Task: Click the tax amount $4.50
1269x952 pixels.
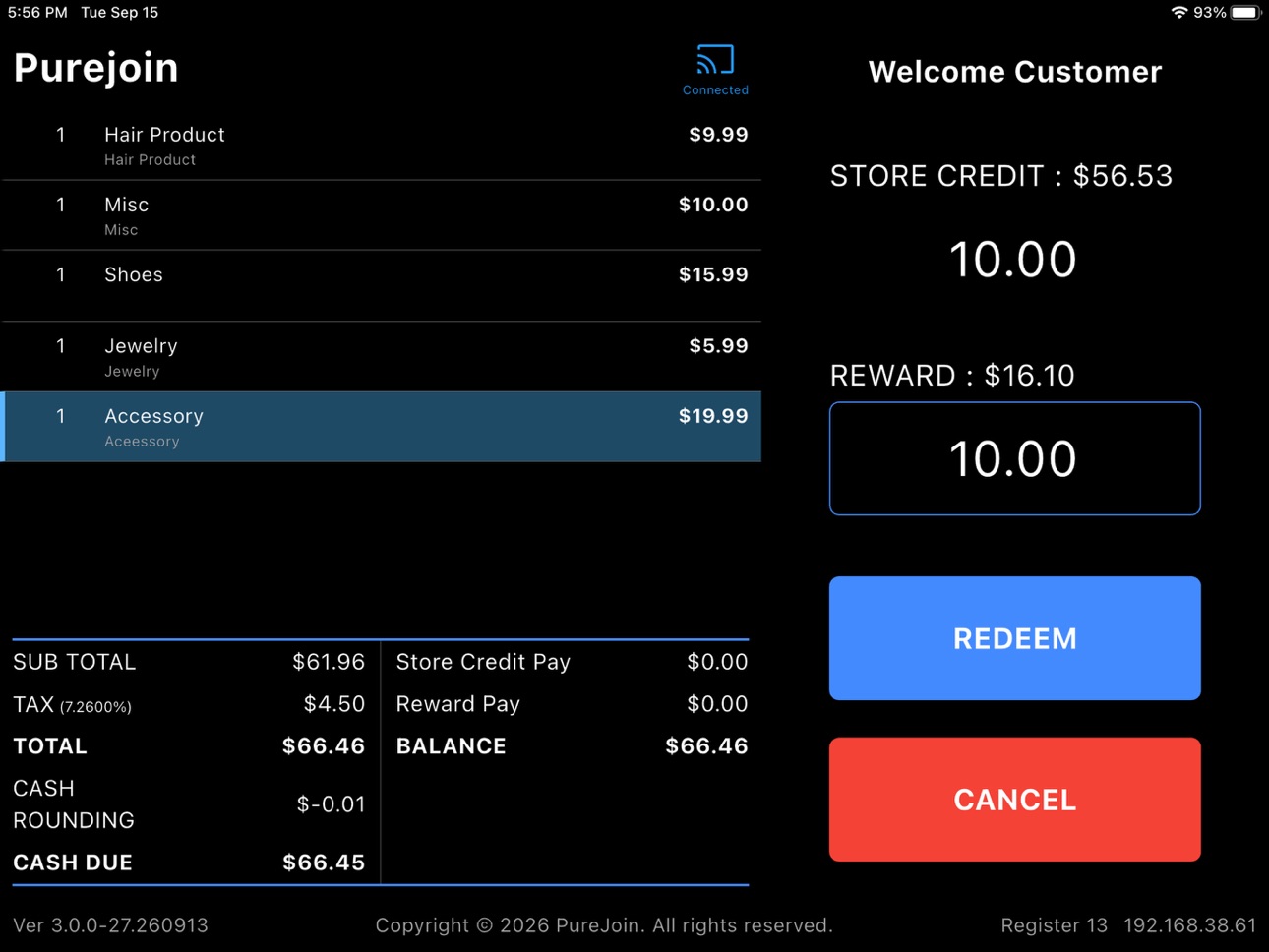Action: (334, 704)
